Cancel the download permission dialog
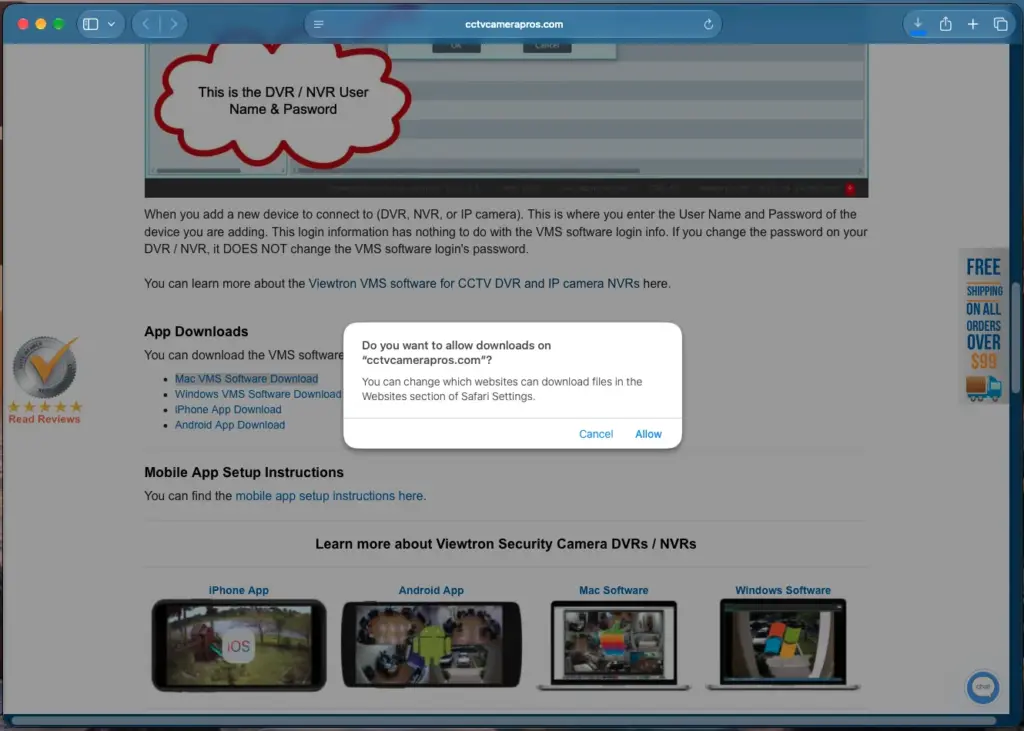The height and width of the screenshot is (731, 1024). (x=596, y=434)
